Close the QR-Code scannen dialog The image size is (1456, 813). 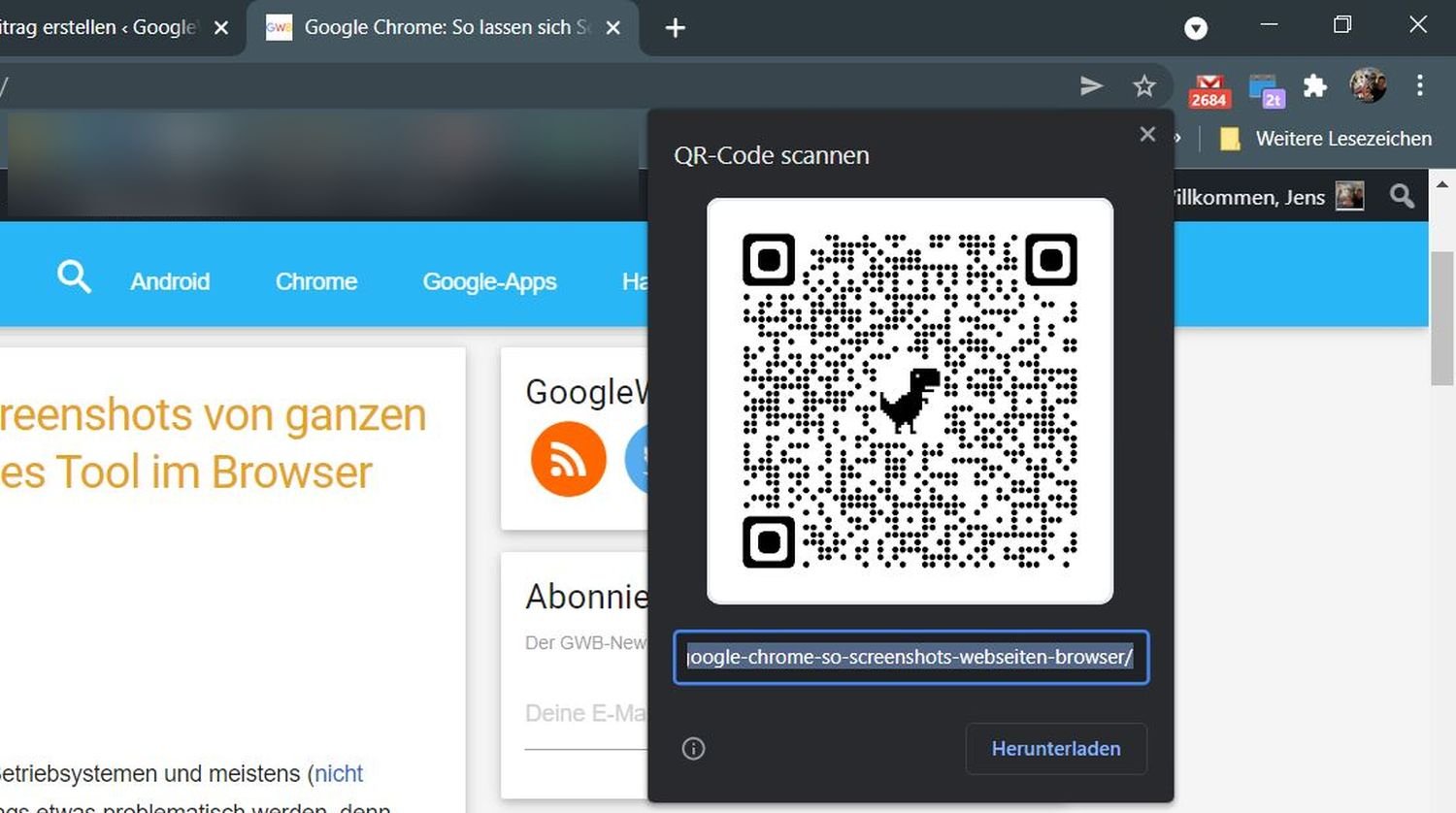coord(1147,135)
